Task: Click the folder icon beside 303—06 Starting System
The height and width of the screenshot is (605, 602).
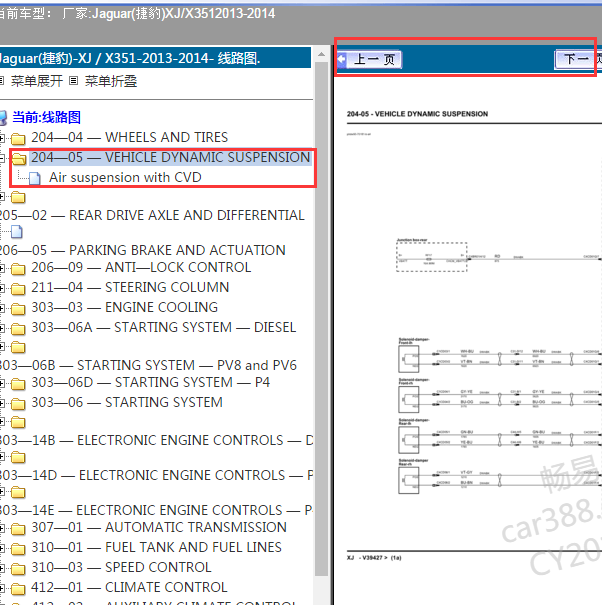Action: click(x=18, y=404)
